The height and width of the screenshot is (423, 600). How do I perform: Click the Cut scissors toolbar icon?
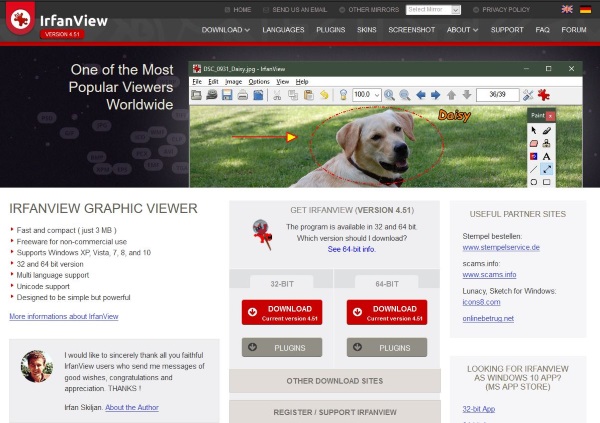(x=277, y=95)
